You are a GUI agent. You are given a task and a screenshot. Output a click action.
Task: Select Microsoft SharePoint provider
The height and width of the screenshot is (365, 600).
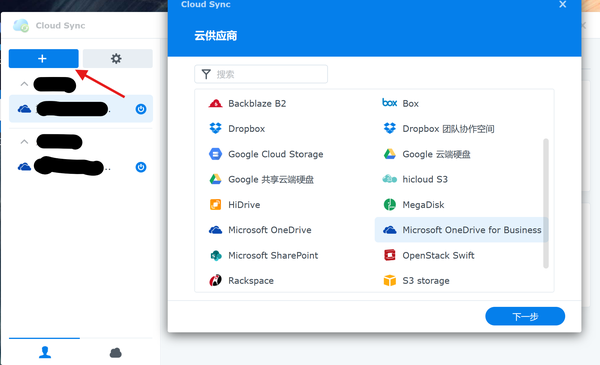tap(263, 255)
